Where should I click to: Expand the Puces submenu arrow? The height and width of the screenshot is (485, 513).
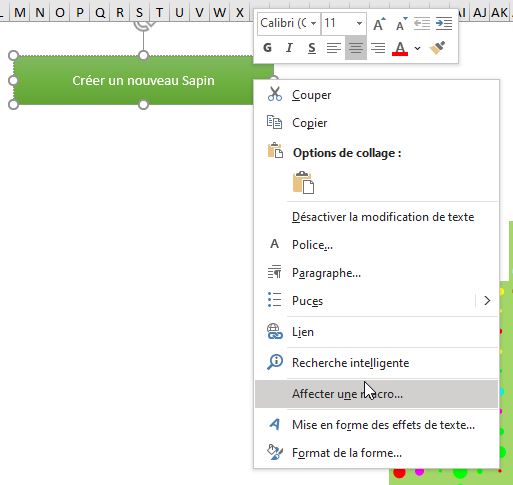point(487,301)
